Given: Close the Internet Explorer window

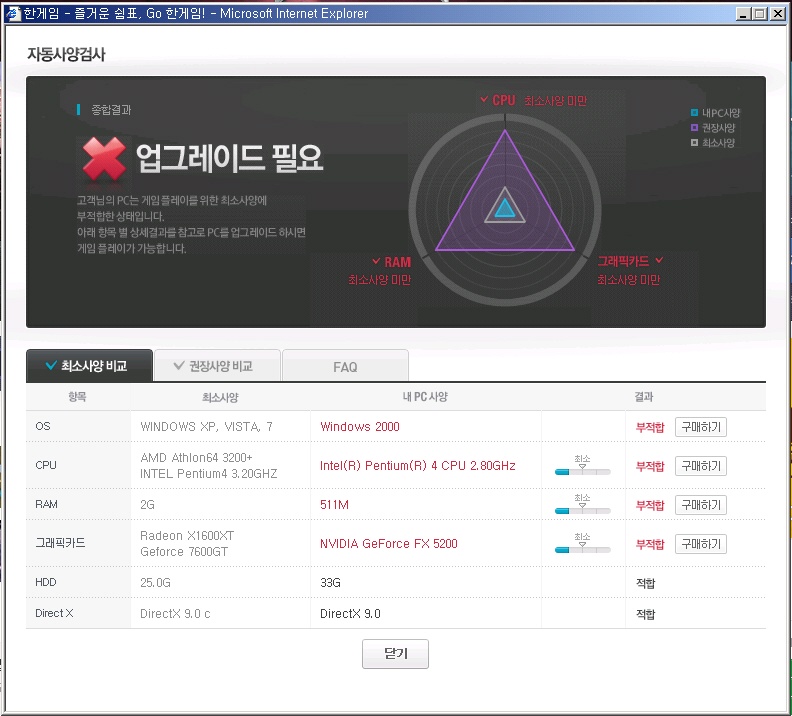Looking at the screenshot, I should tap(778, 14).
